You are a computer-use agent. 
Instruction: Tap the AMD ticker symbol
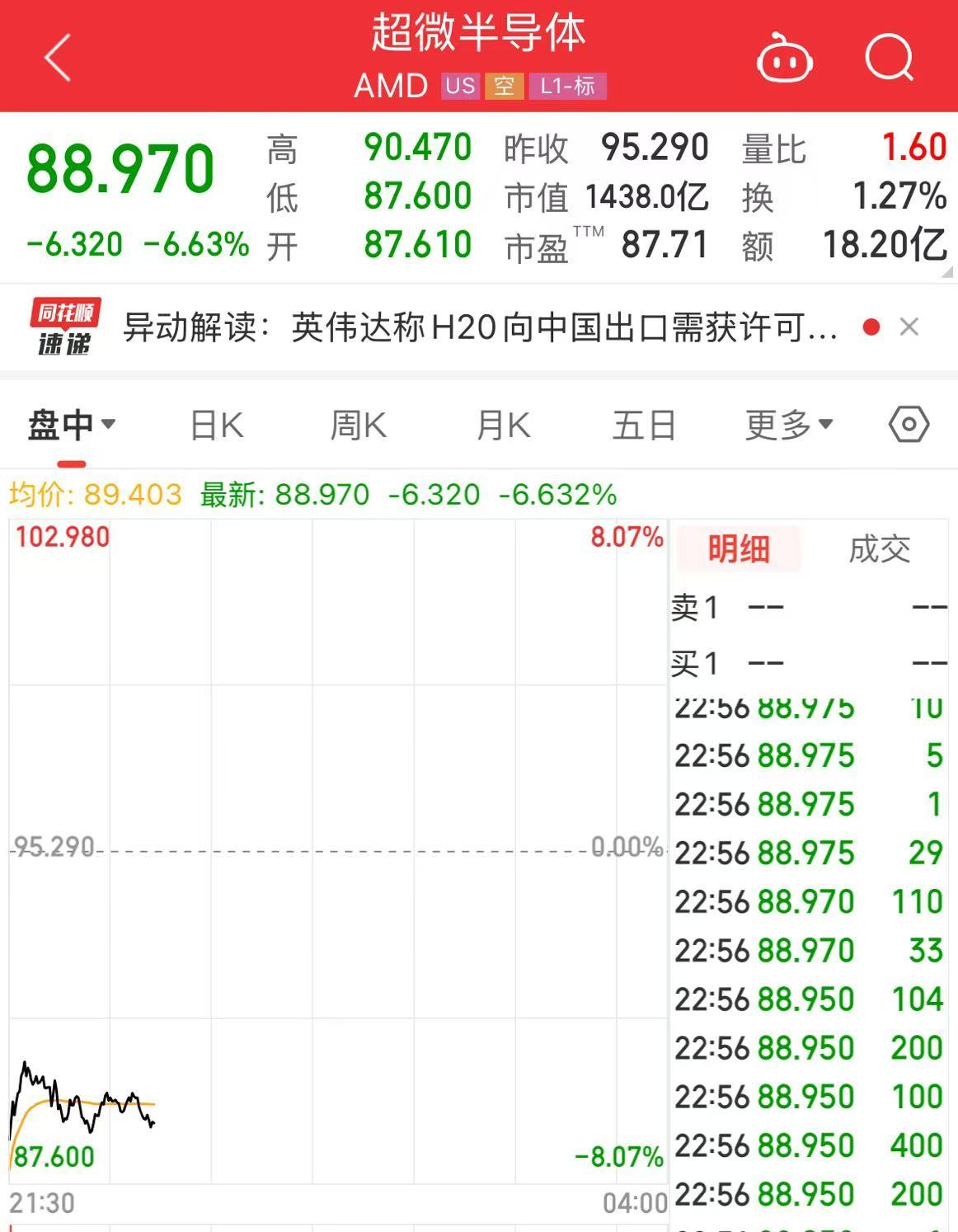tap(391, 86)
